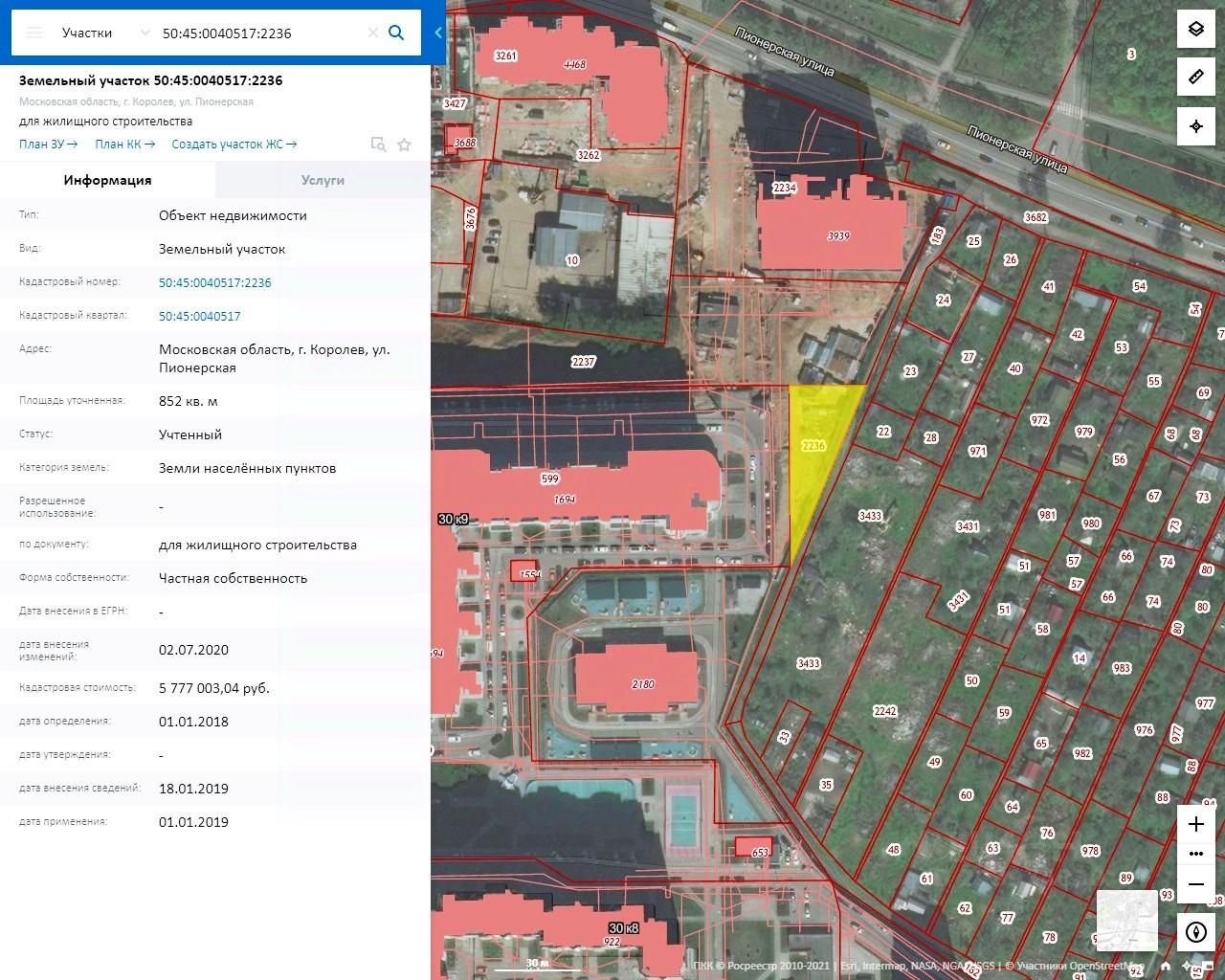
Task: Center map on my location
Action: (x=1195, y=126)
